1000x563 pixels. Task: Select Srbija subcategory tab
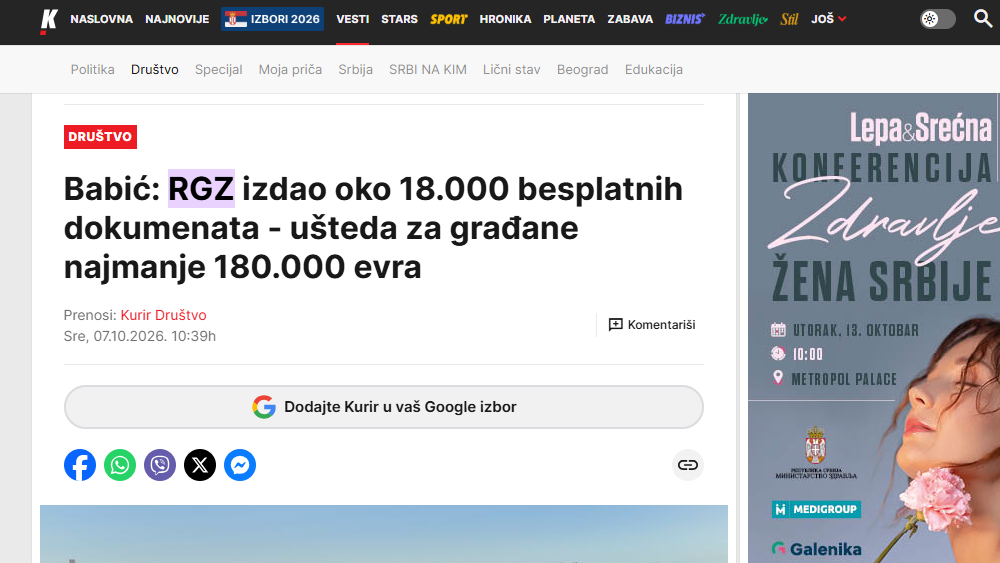355,69
